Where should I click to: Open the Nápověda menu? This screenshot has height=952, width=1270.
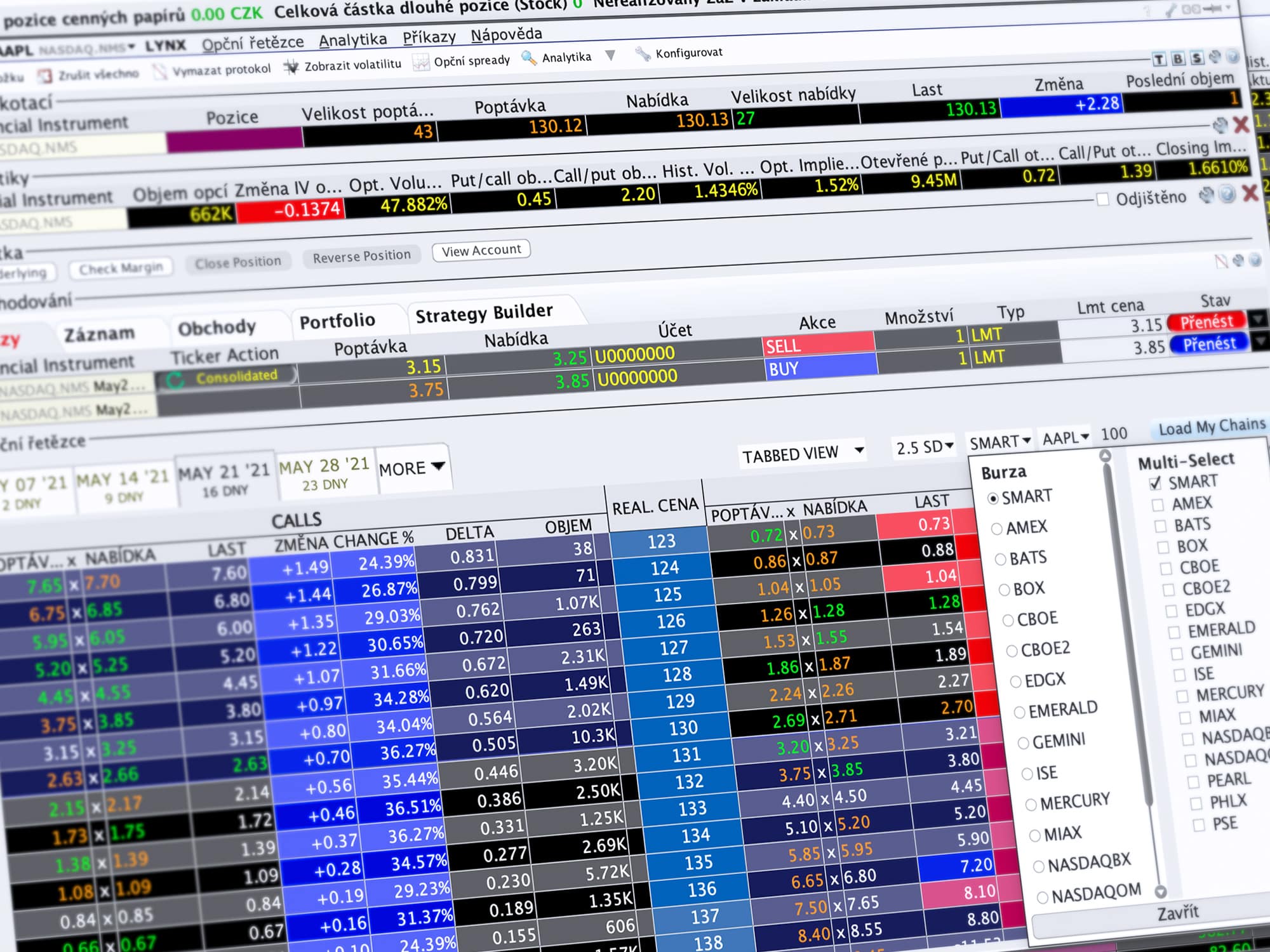507,34
